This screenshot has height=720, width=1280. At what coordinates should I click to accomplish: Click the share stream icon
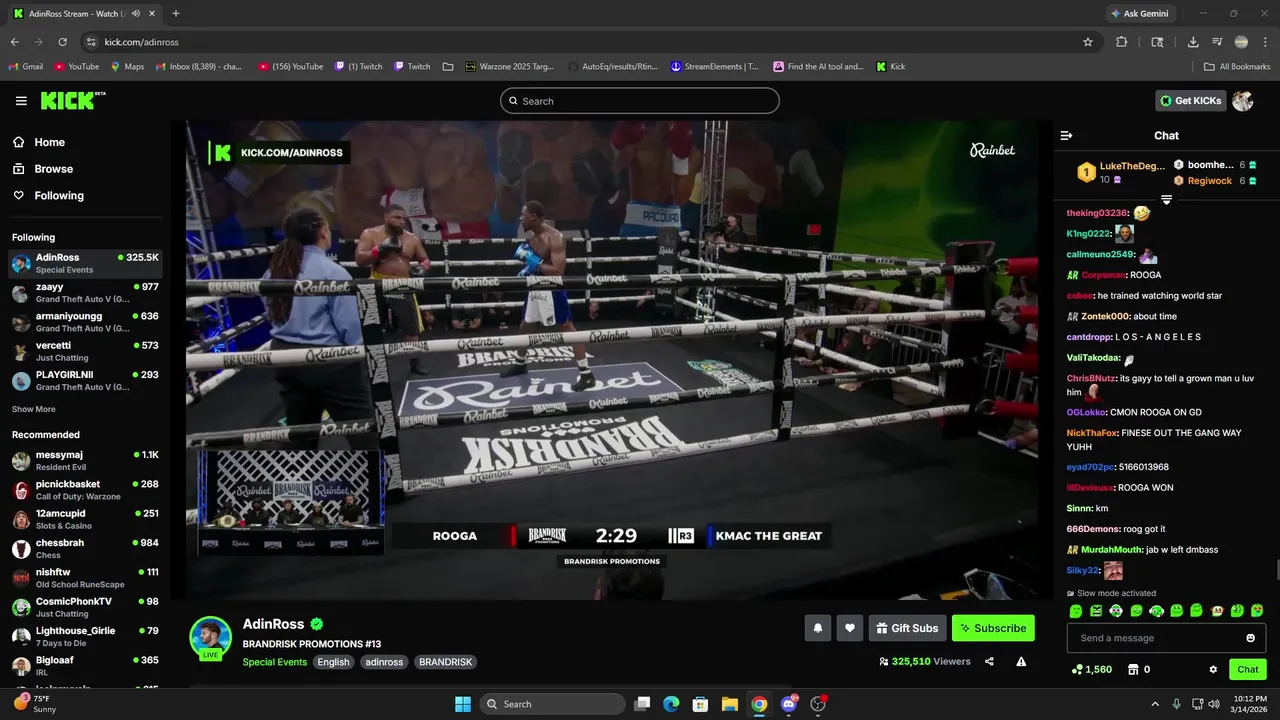click(989, 661)
